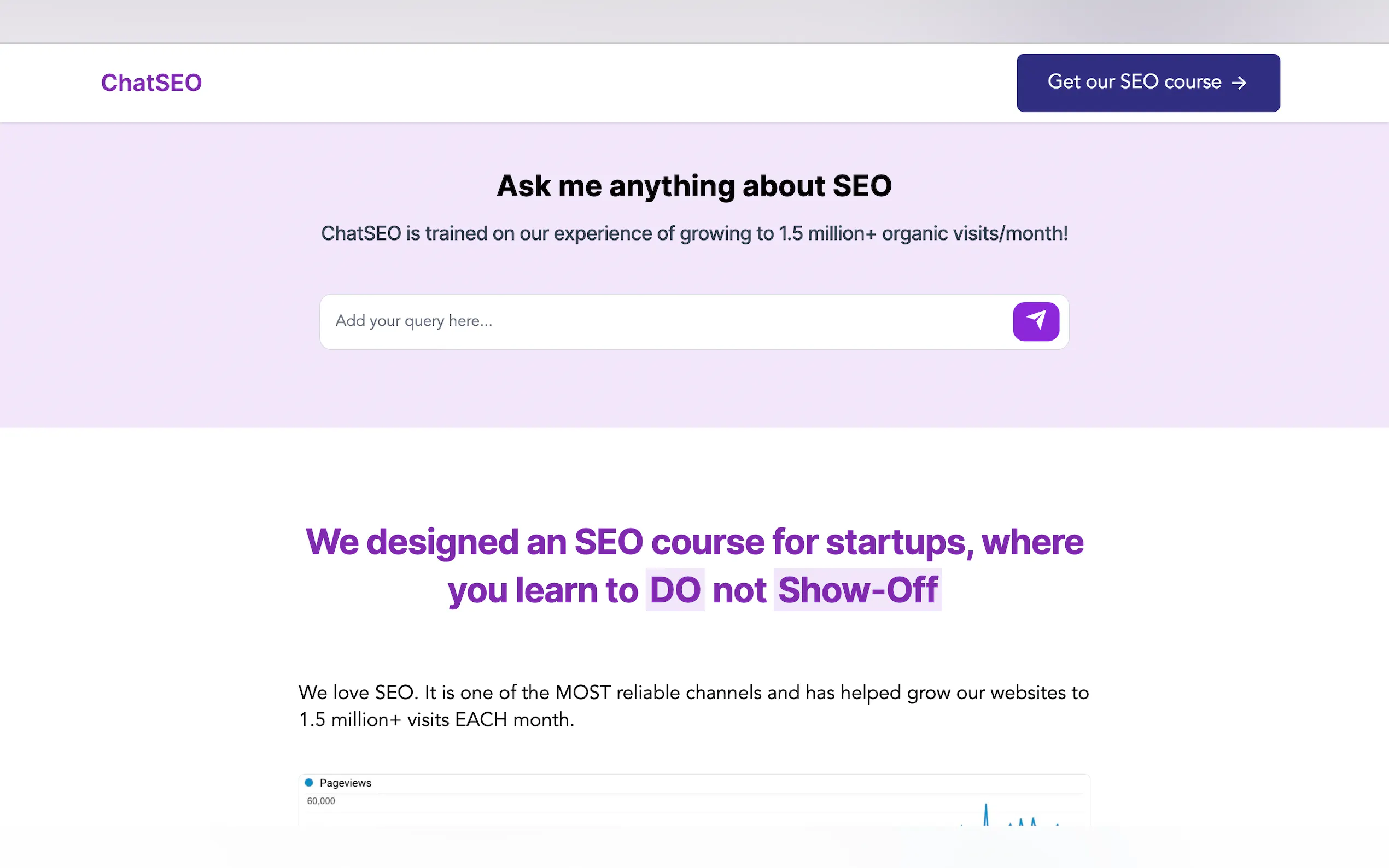Click the blue Pageviews legend dot
The image size is (1389, 868).
(x=309, y=783)
